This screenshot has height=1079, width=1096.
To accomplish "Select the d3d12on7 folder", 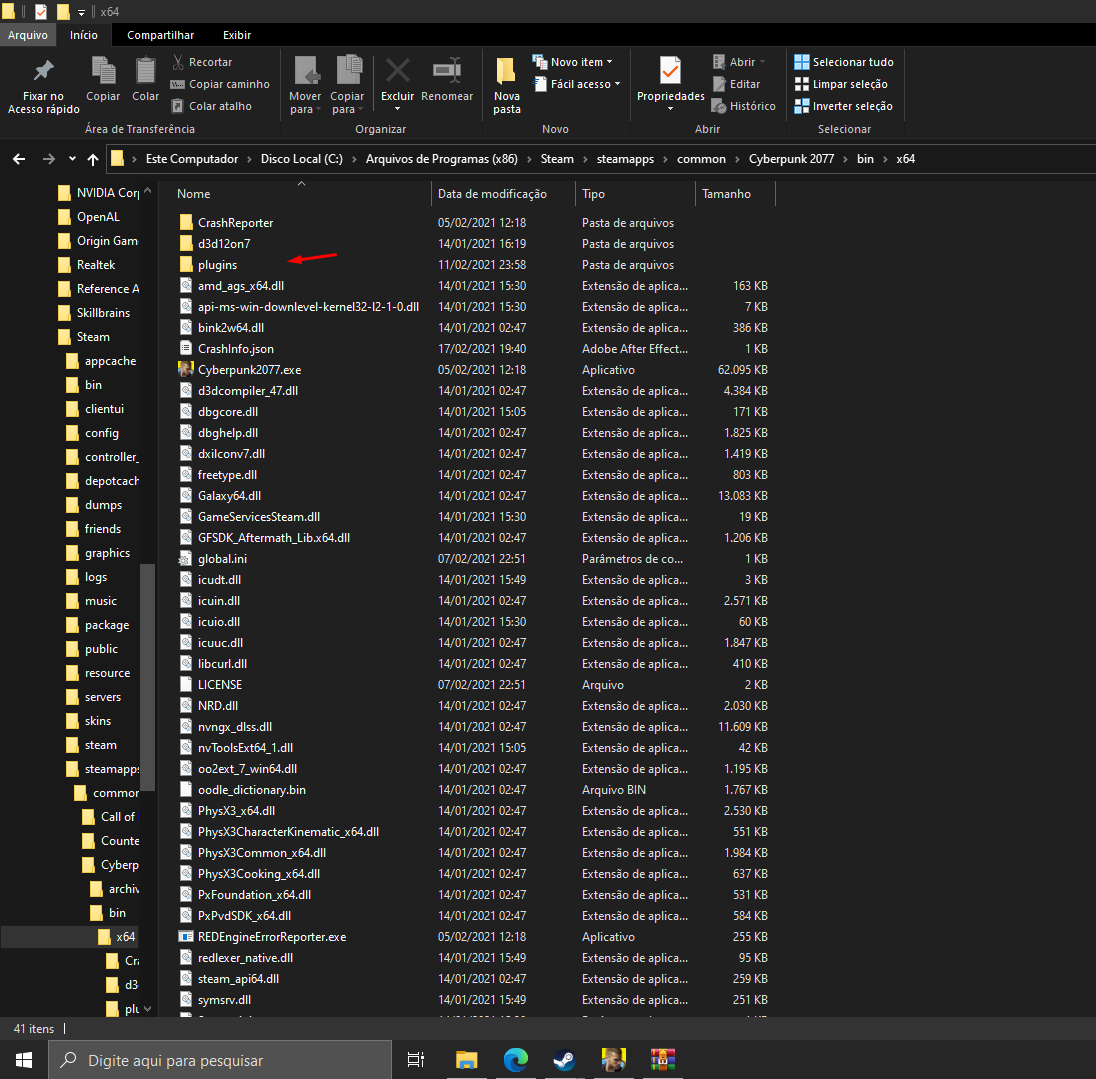I will [x=224, y=244].
